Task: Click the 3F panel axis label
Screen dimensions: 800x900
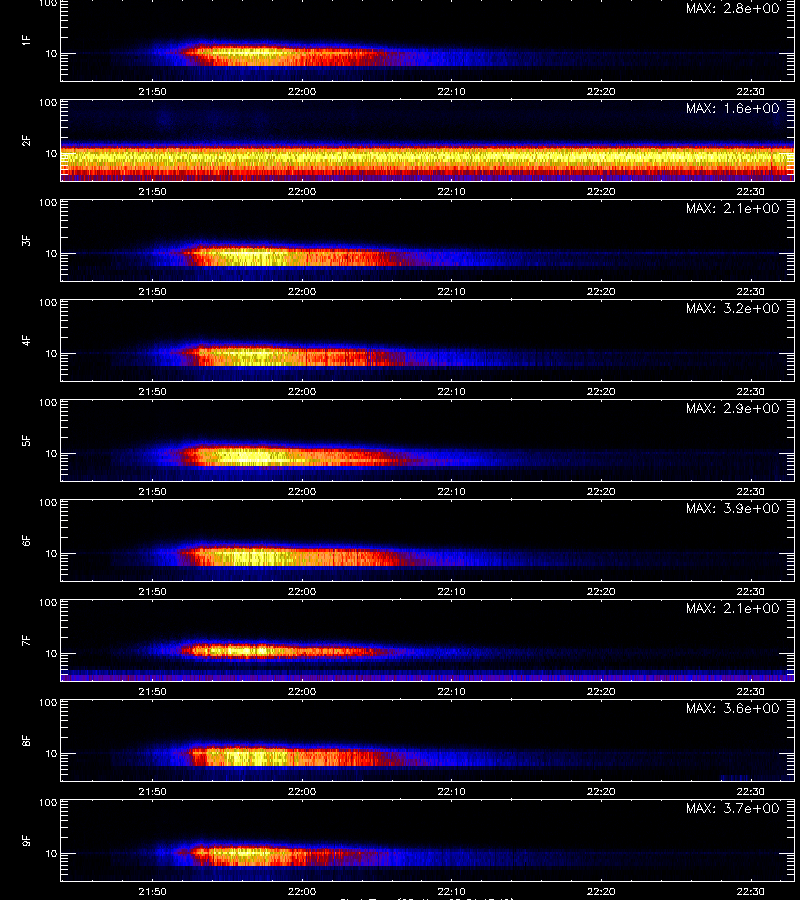Action: (26, 240)
